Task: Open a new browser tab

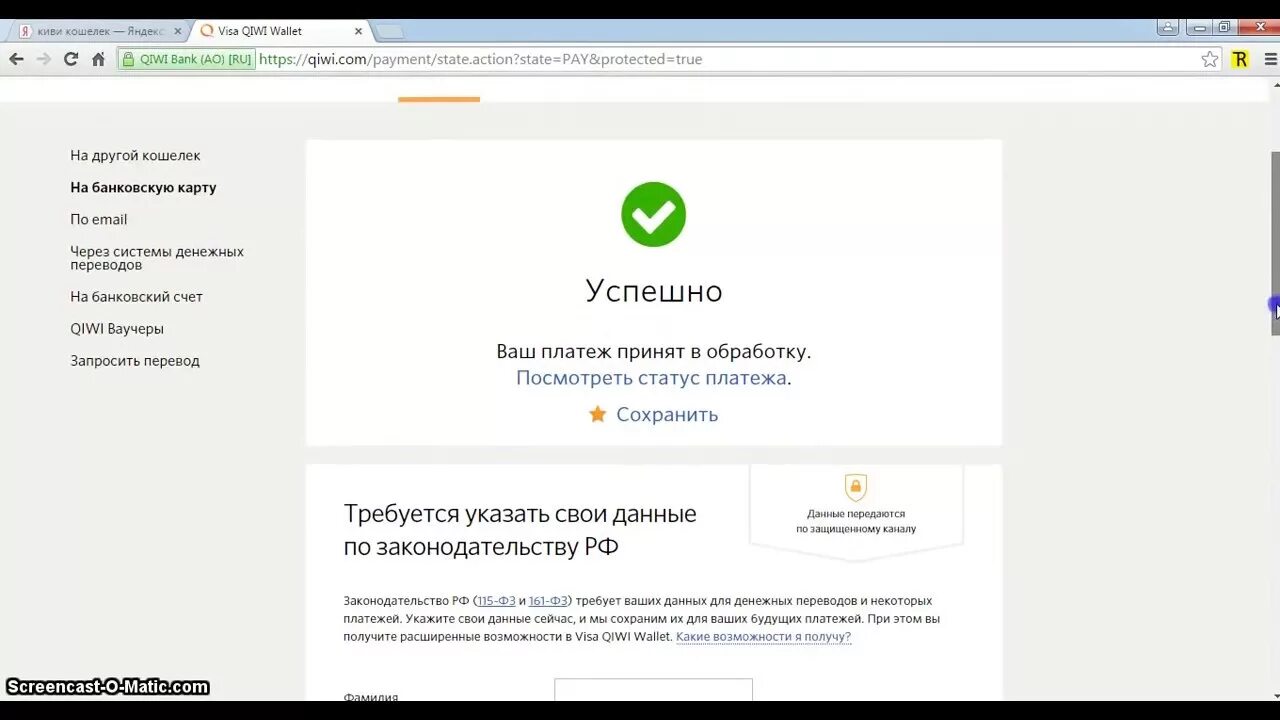Action: point(389,31)
